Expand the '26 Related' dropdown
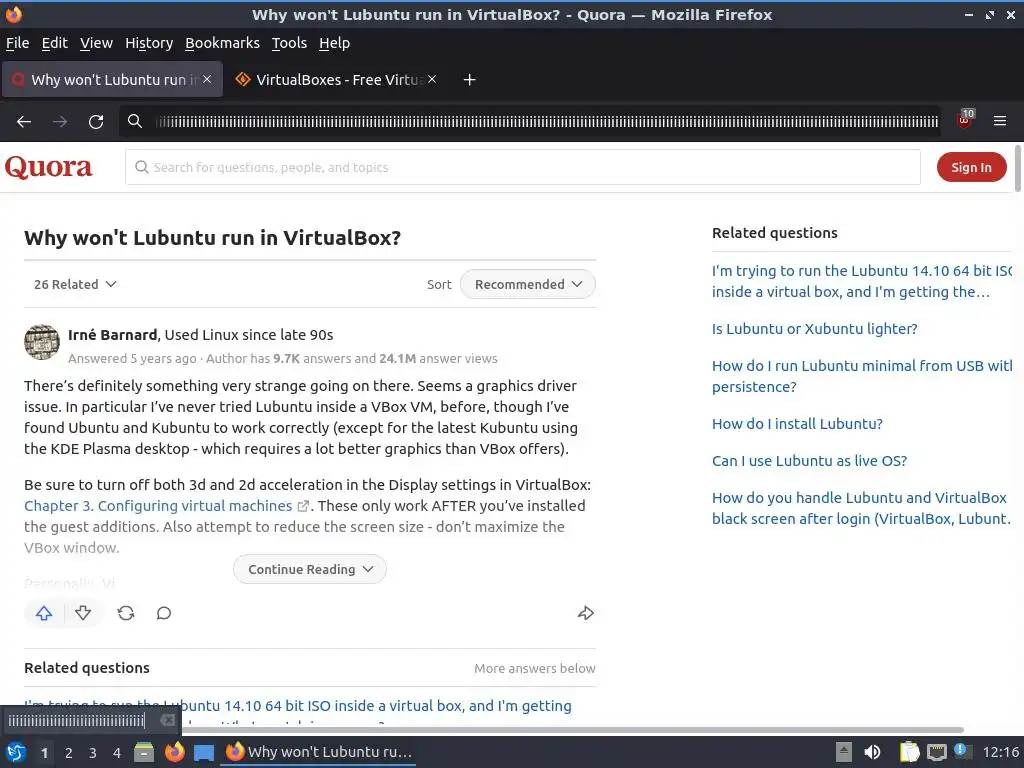This screenshot has height=768, width=1024. [x=75, y=284]
